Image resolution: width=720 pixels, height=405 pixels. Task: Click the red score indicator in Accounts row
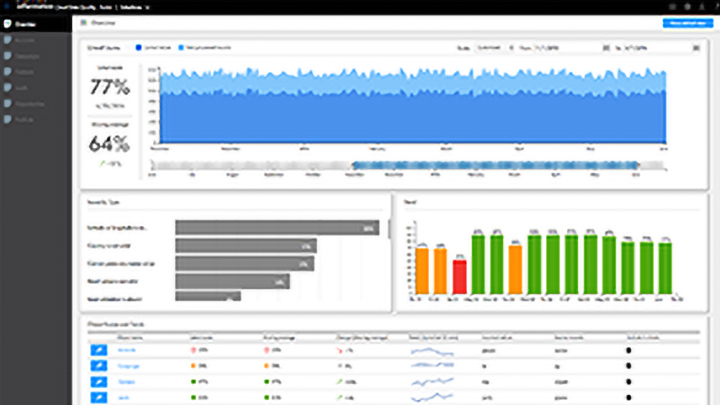click(x=193, y=350)
